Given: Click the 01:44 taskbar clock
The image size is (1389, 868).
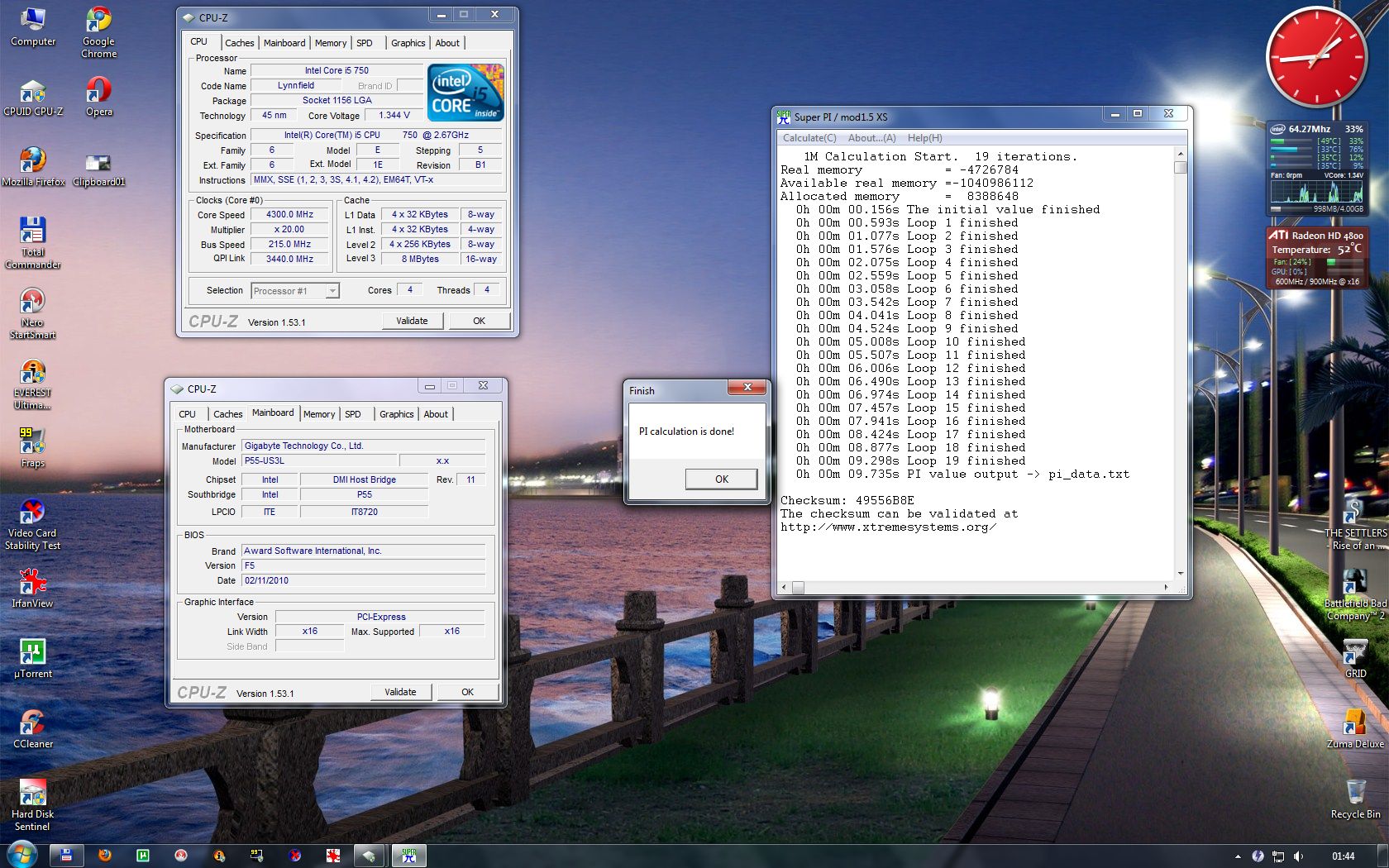Looking at the screenshot, I should click(1344, 856).
